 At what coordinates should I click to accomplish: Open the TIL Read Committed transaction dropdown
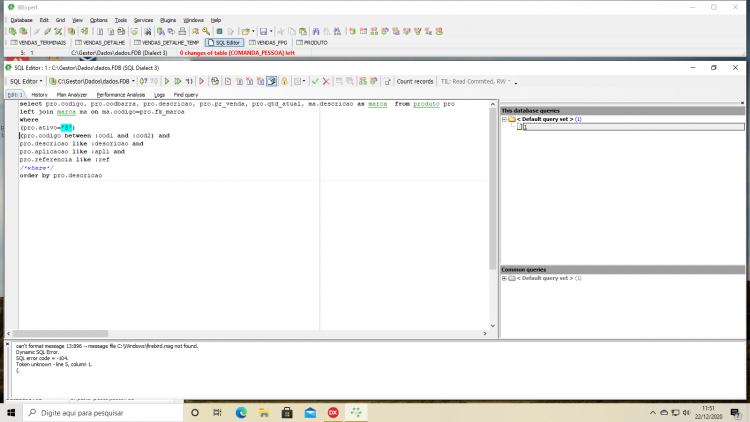475,81
